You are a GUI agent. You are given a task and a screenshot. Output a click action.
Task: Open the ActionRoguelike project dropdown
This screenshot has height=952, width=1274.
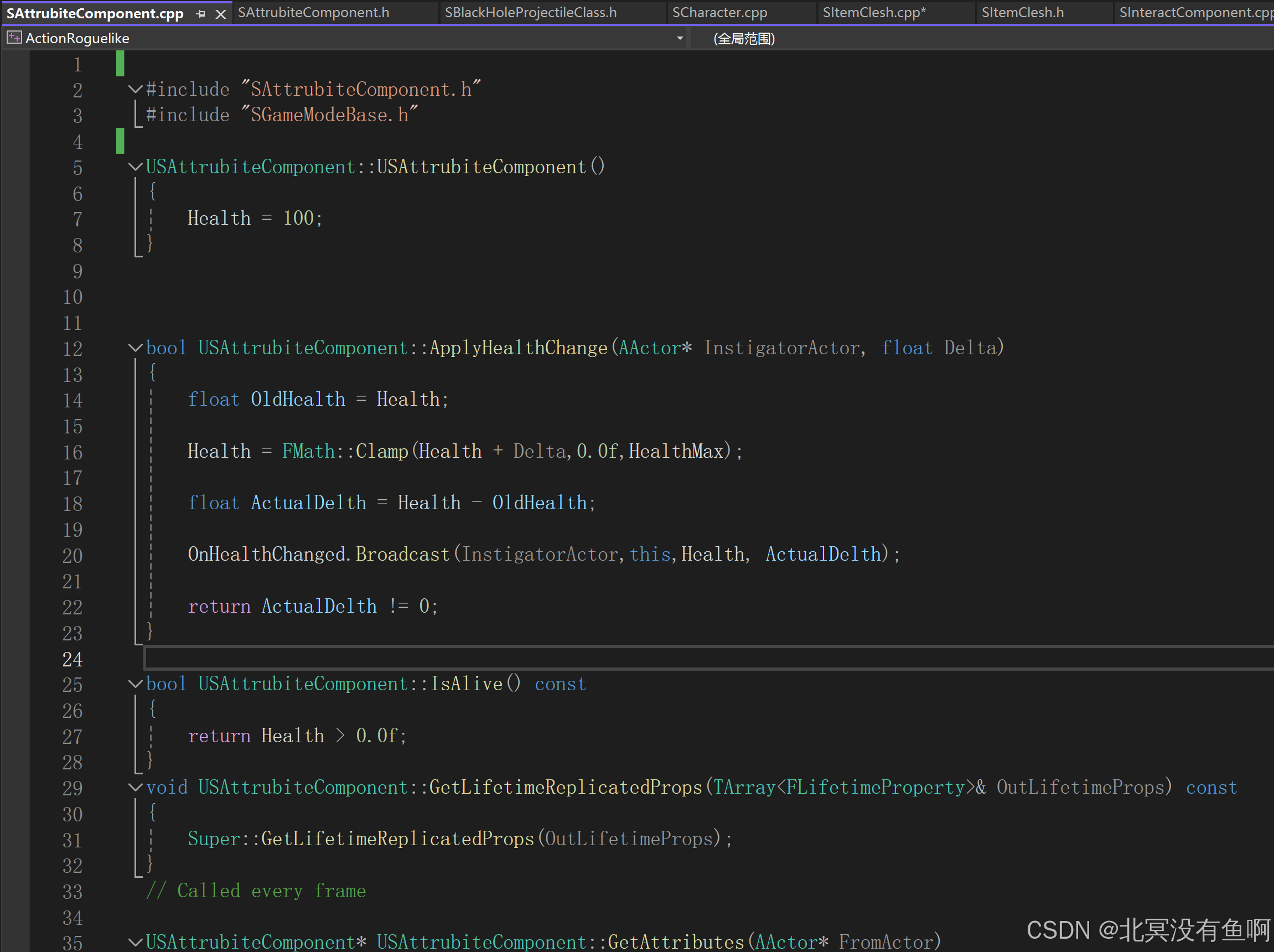pos(680,38)
